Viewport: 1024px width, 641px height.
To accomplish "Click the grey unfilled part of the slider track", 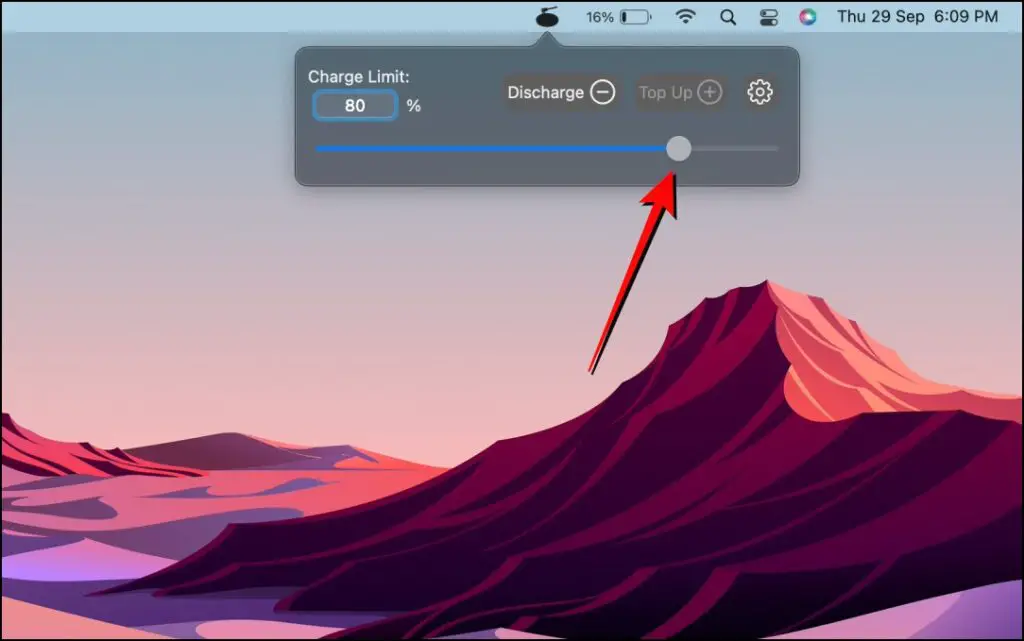I will click(x=735, y=149).
